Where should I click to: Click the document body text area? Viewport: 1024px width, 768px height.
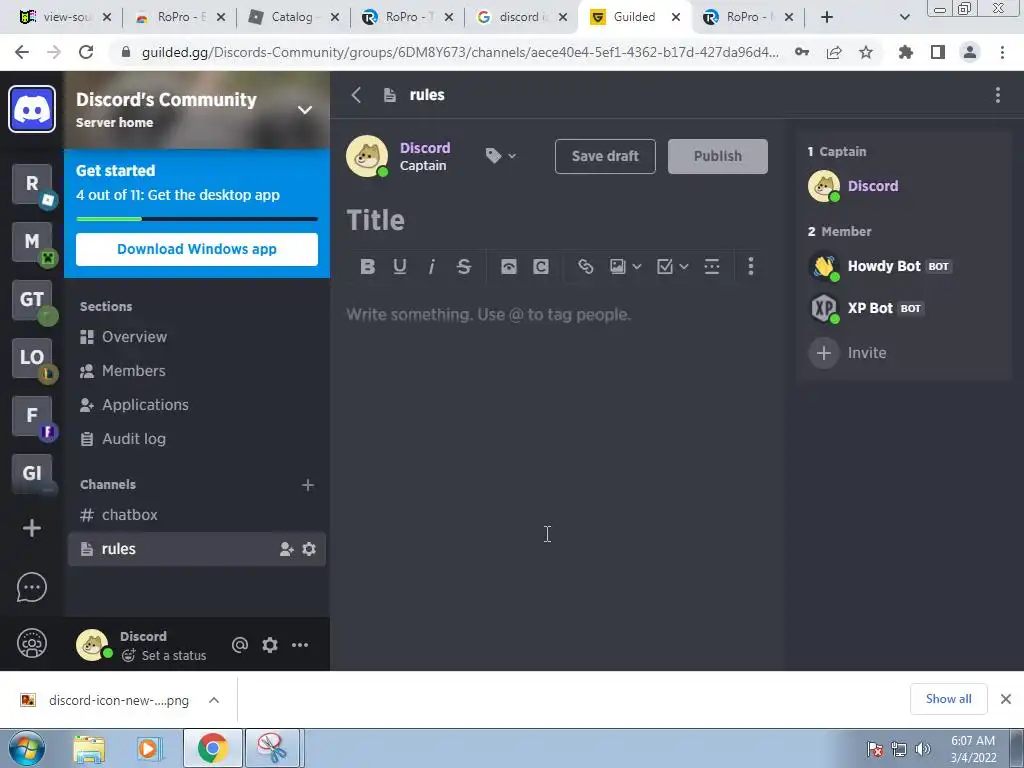click(x=557, y=315)
